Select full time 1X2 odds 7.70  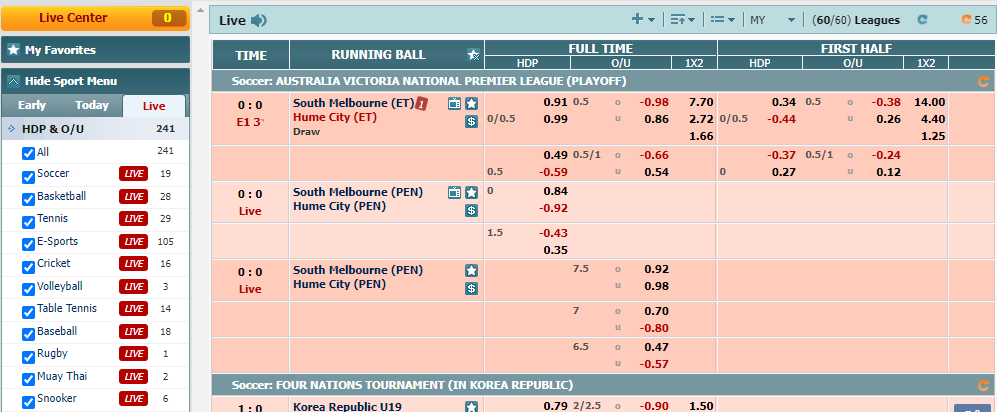tap(700, 102)
